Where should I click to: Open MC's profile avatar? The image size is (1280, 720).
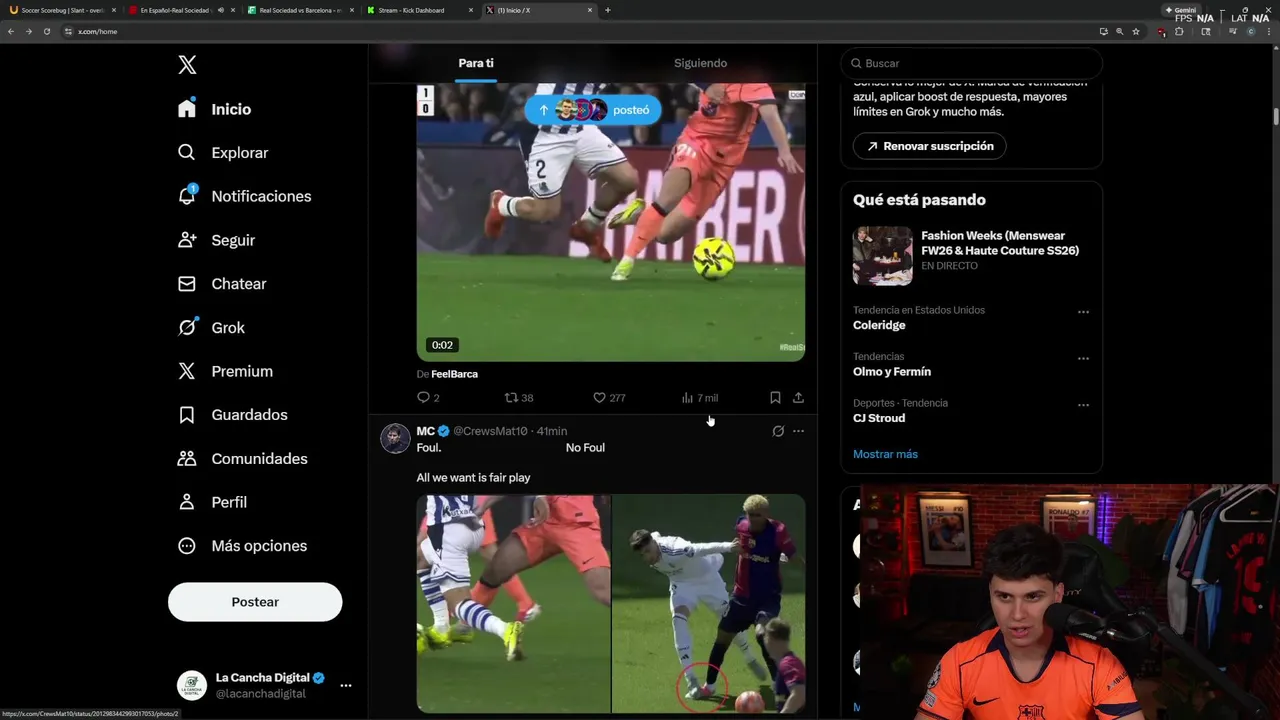[395, 438]
